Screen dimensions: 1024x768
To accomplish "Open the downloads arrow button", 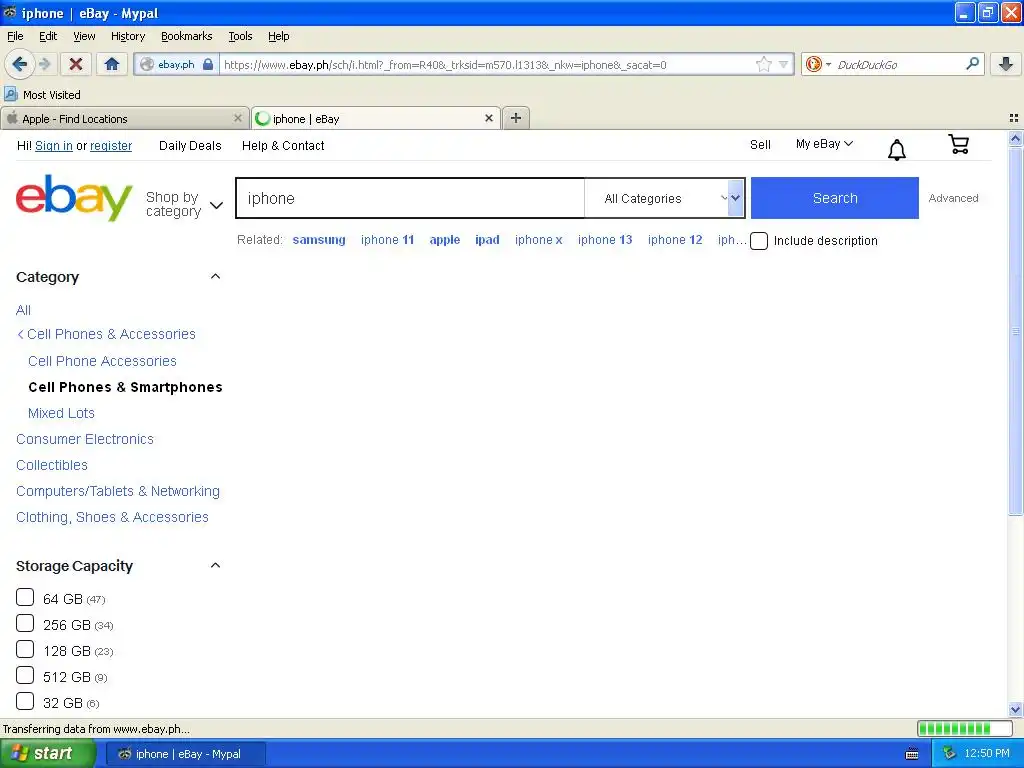I will coord(1006,64).
